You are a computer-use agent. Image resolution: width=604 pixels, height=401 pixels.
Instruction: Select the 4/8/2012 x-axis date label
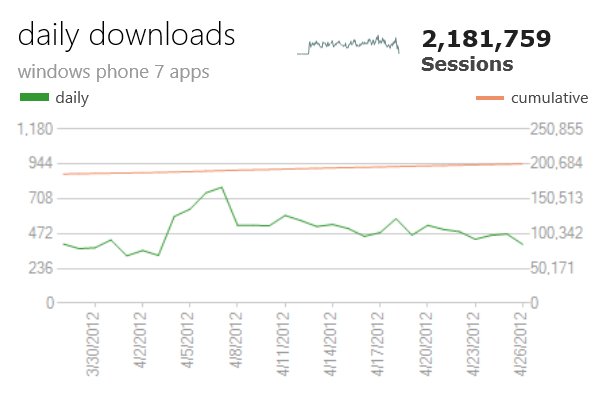coord(235,344)
